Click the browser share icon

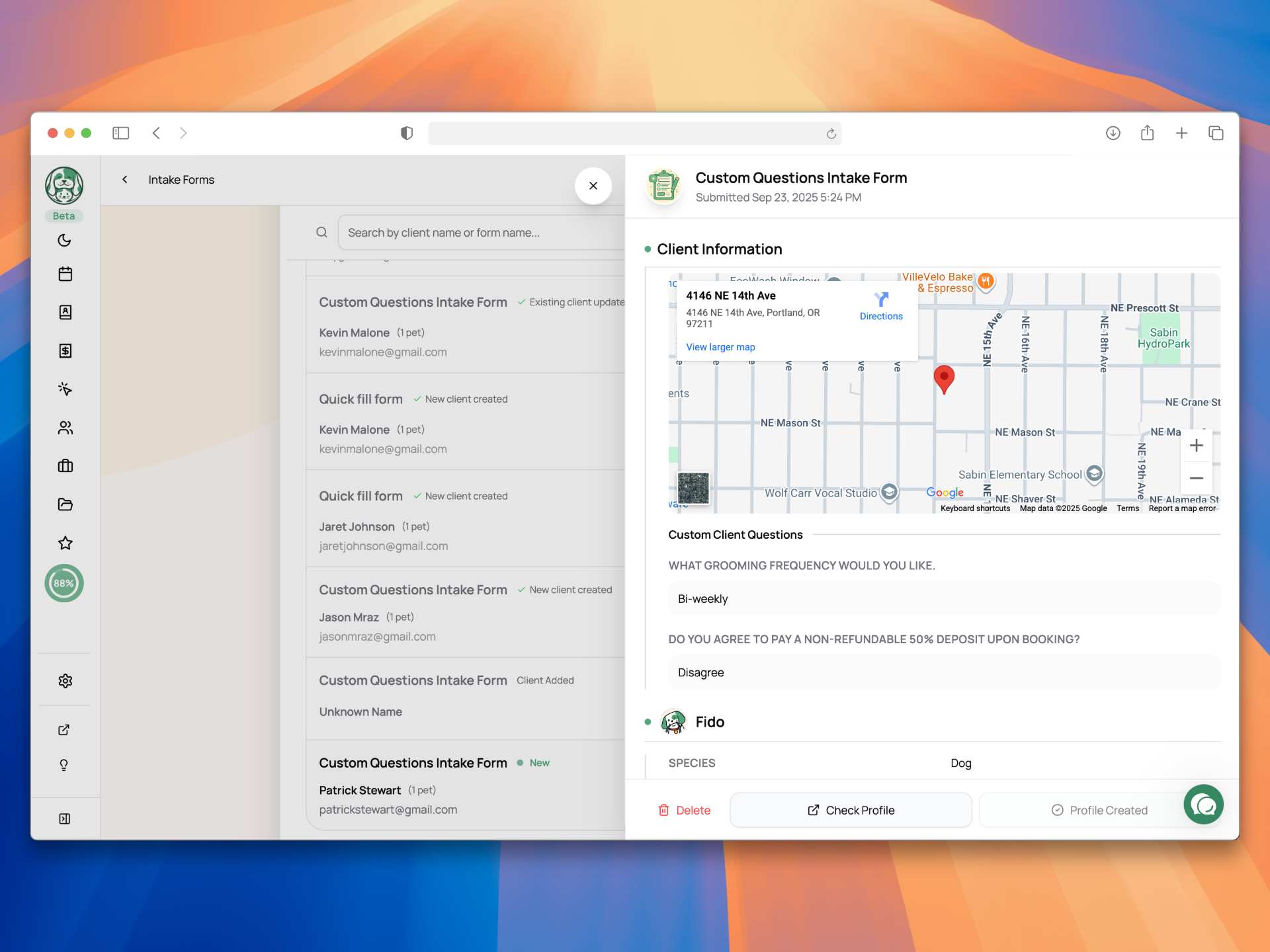point(1148,133)
